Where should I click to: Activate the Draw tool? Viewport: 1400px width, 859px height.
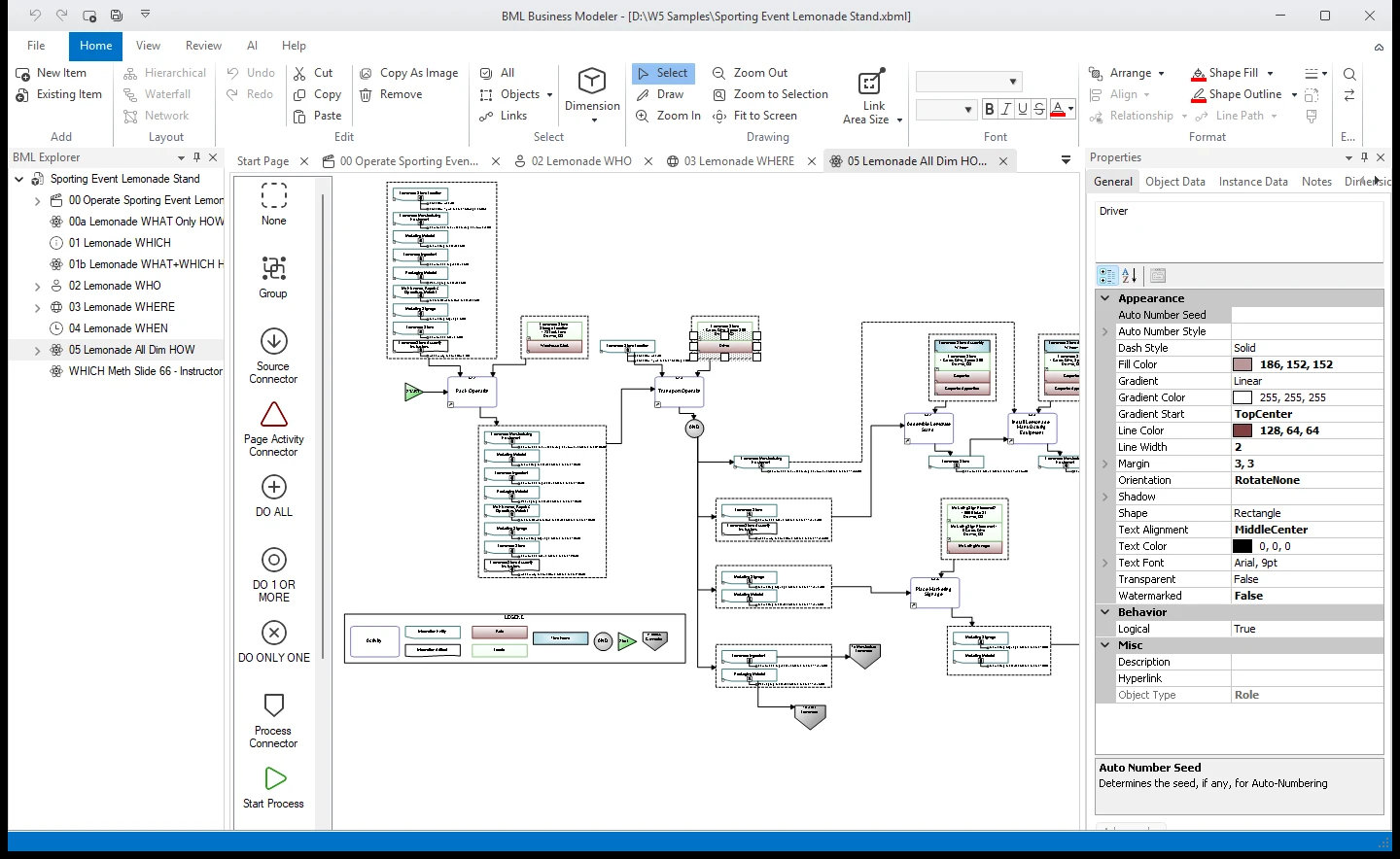pyautogui.click(x=660, y=94)
